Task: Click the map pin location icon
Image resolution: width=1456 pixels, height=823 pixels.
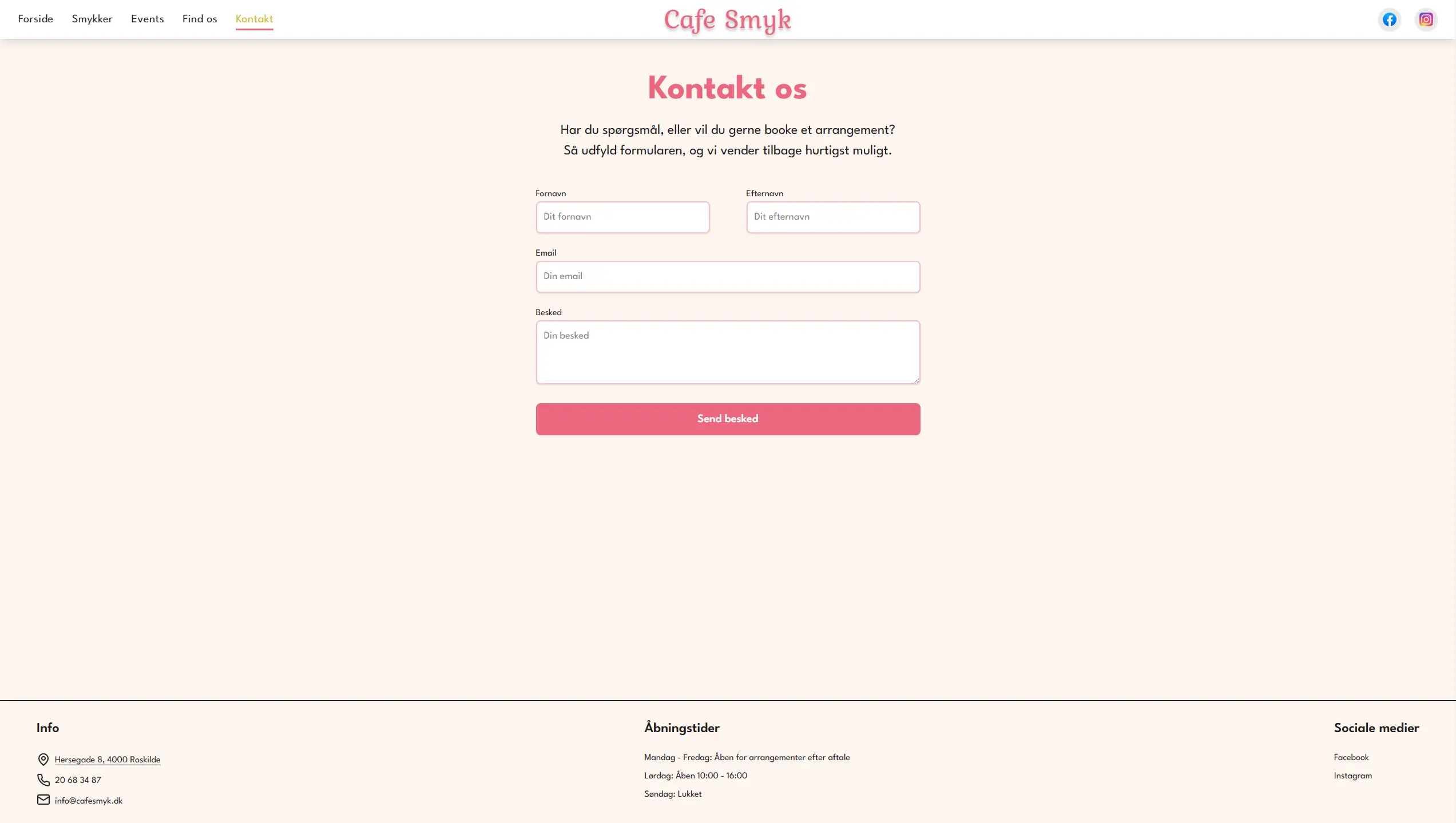Action: [43, 759]
